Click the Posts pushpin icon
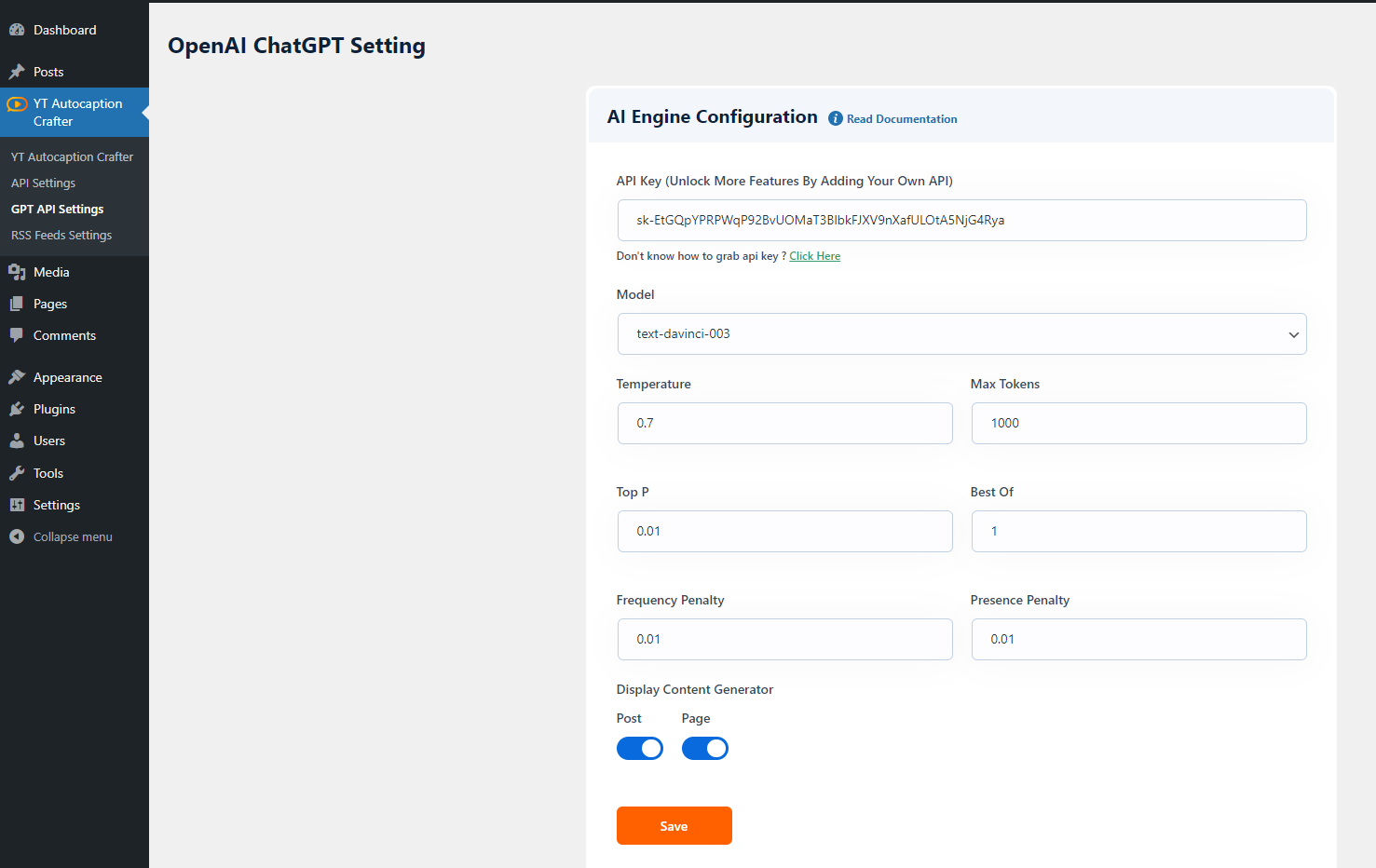The image size is (1376, 868). pos(17,72)
